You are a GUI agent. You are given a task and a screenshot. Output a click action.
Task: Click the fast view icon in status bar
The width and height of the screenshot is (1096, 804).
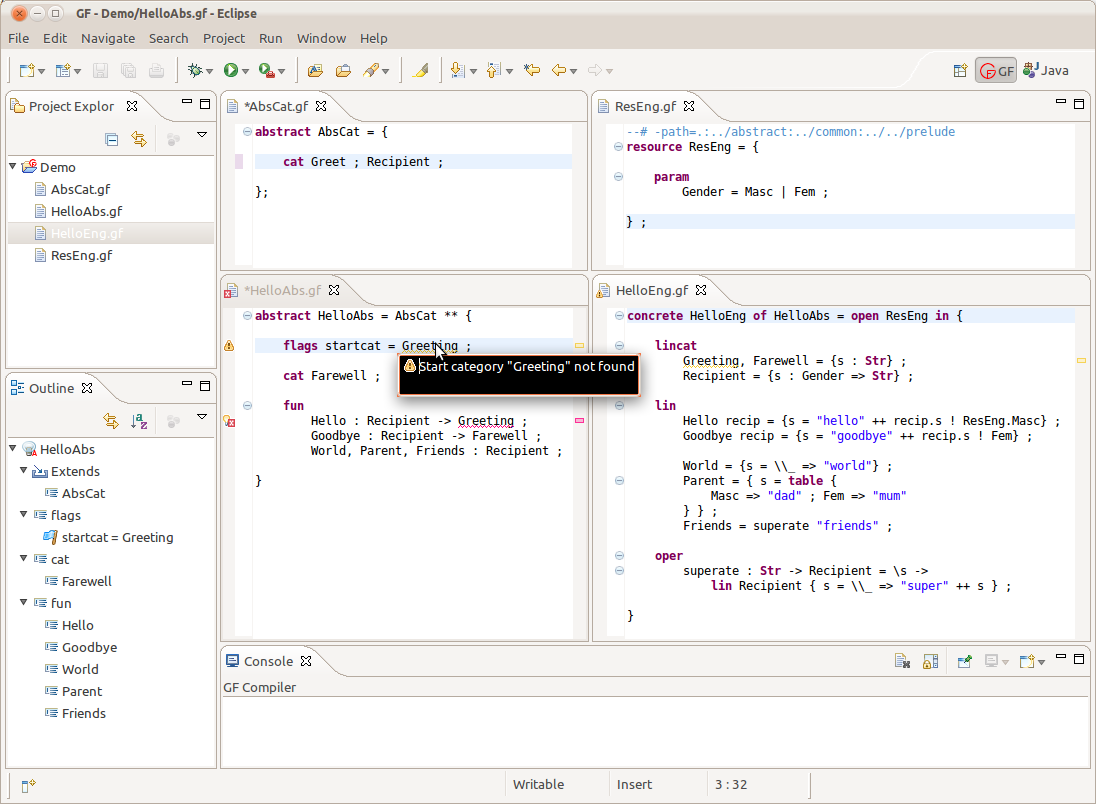click(27, 786)
